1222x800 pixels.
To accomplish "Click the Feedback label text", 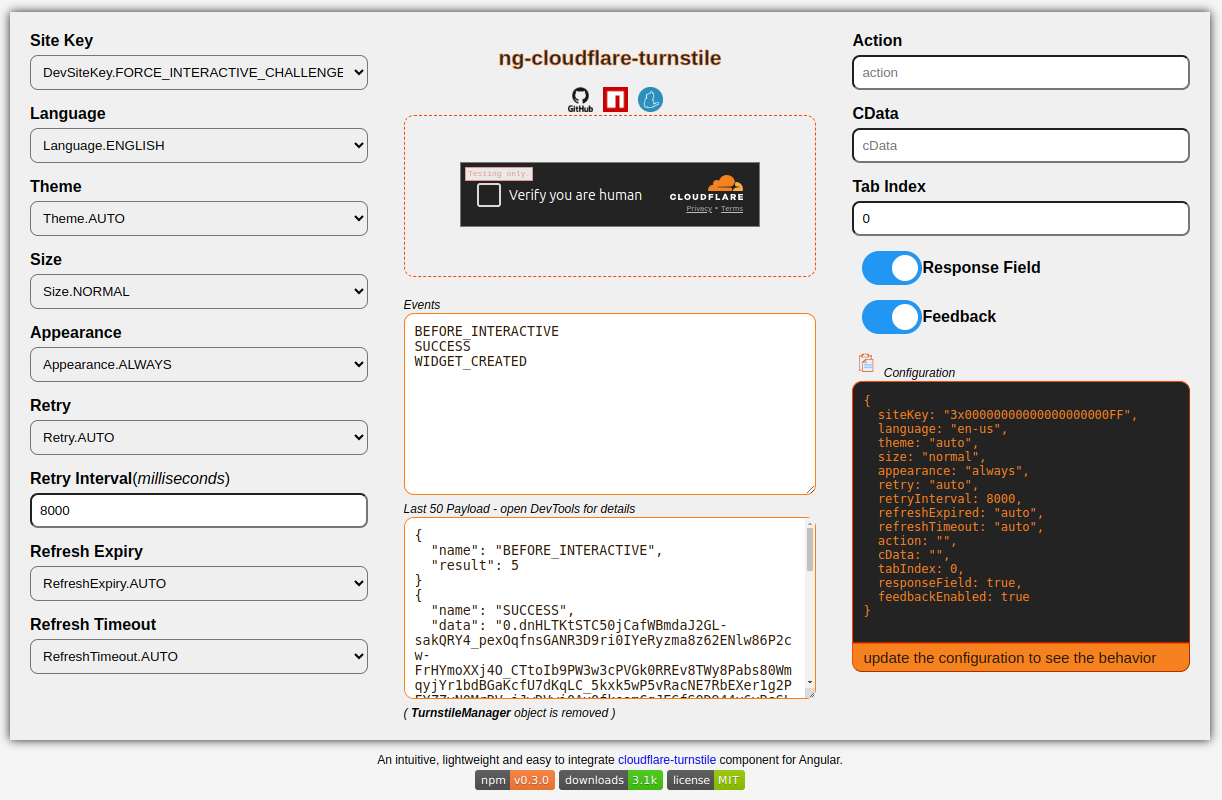I will (959, 317).
